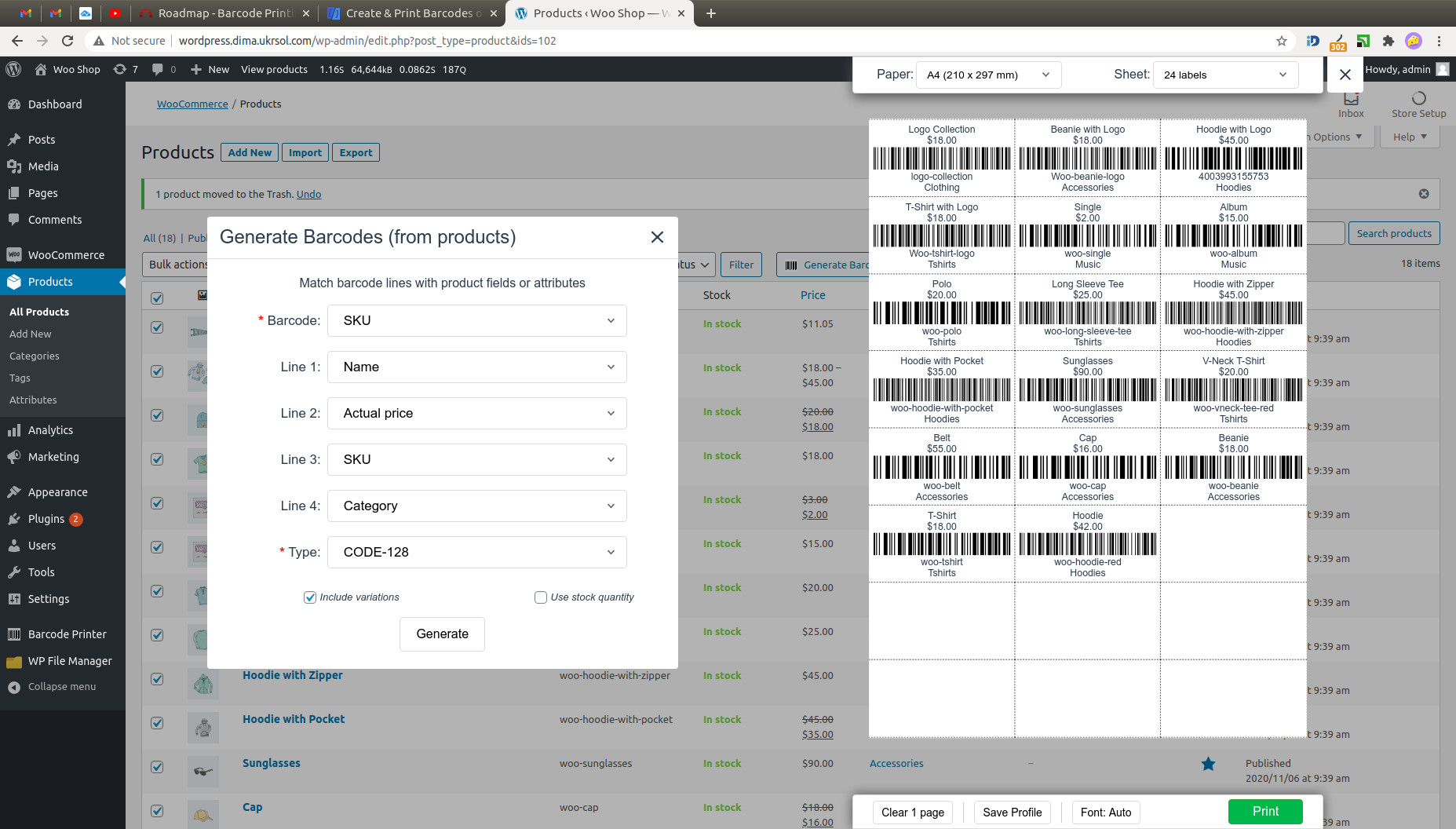The width and height of the screenshot is (1456, 829).
Task: Open Analytics in sidebar
Action: [x=50, y=430]
